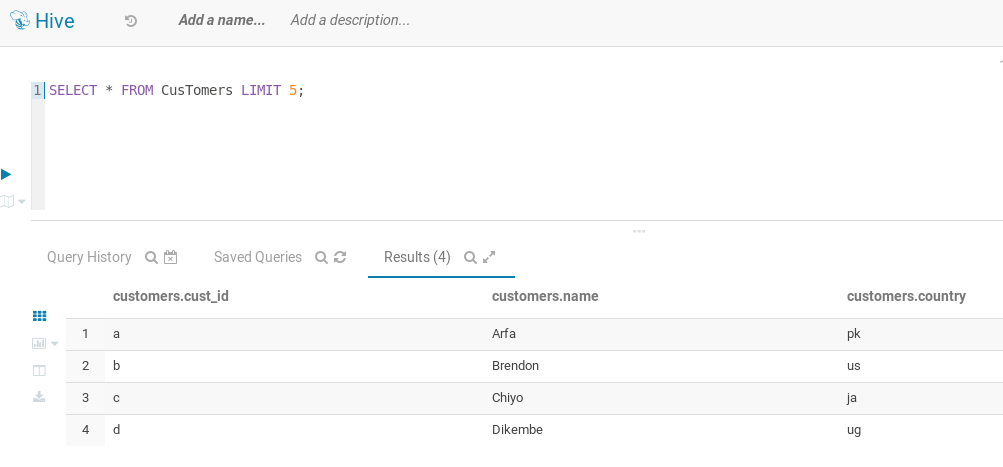The image size is (1003, 467).
Task: Open the chart type dropdown
Action: coord(45,344)
